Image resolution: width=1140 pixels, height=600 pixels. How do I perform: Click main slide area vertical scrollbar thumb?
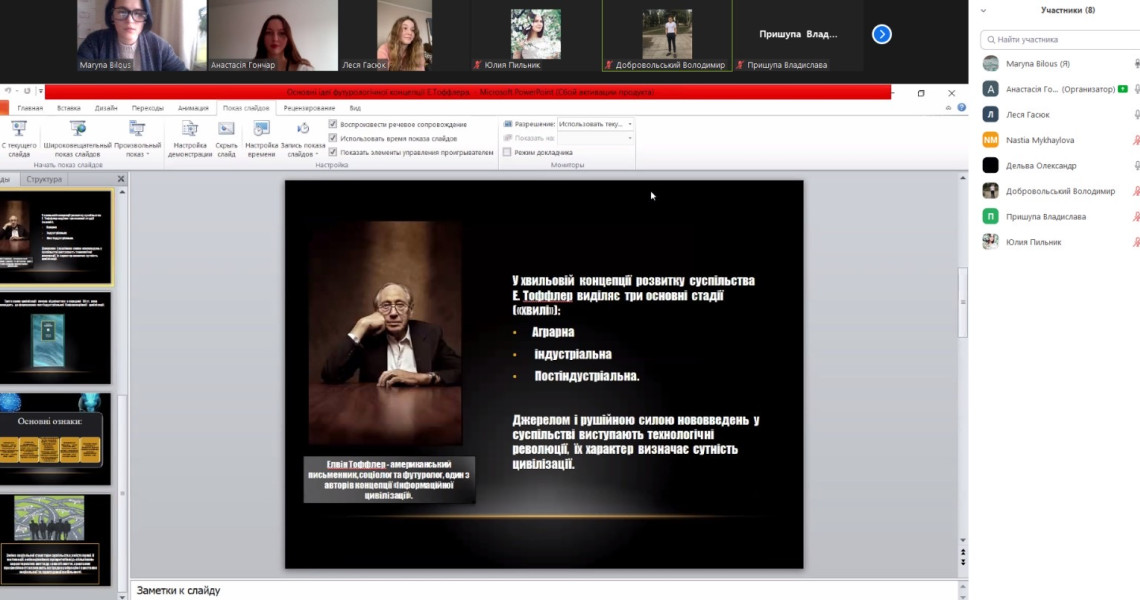(x=963, y=303)
